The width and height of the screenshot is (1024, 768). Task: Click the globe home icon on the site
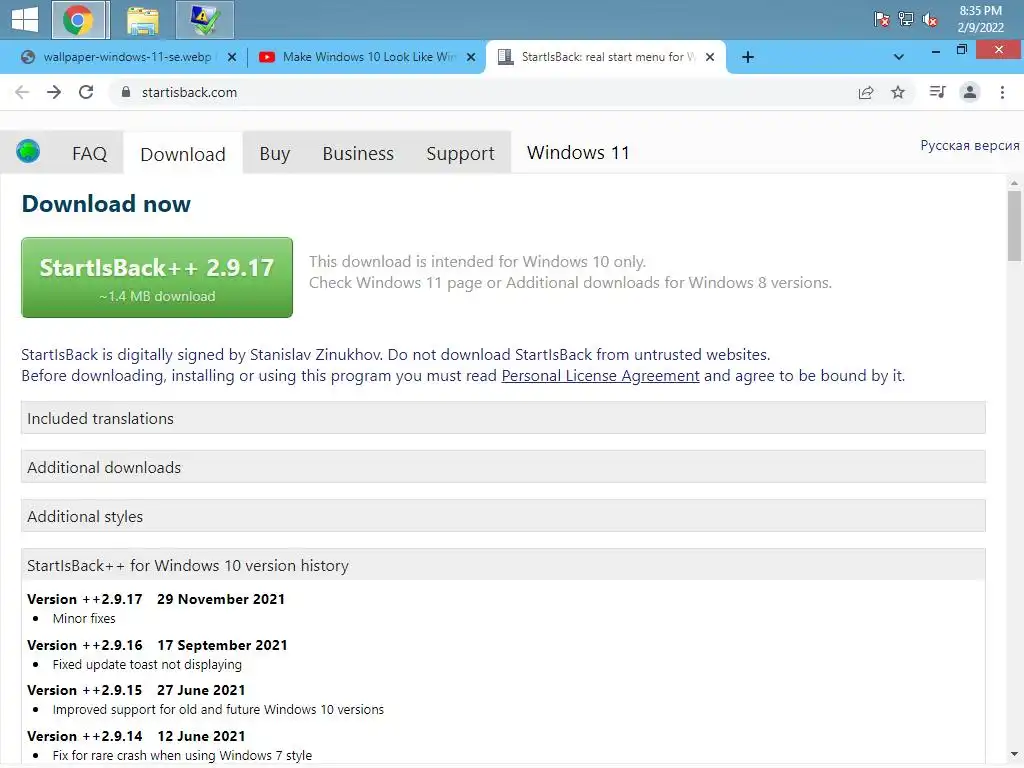click(x=28, y=152)
